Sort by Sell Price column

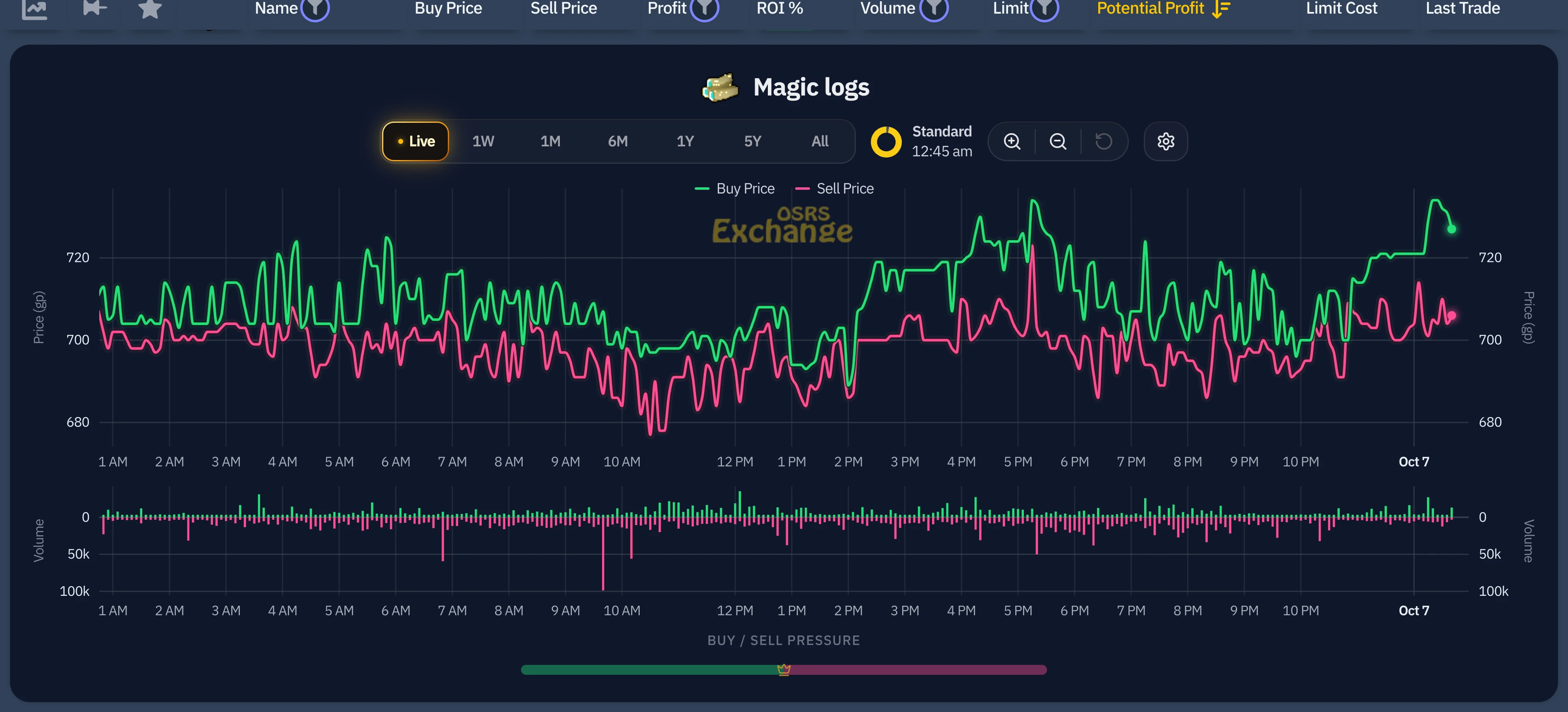[x=564, y=8]
